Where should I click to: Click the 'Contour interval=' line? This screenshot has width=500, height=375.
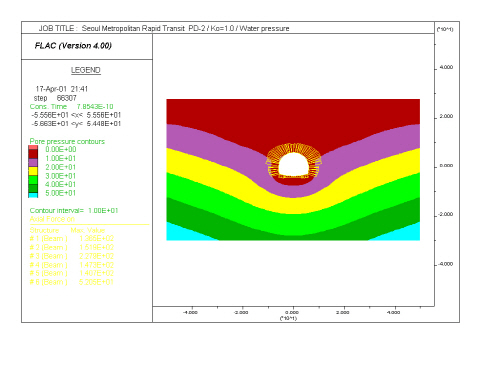pos(74,211)
